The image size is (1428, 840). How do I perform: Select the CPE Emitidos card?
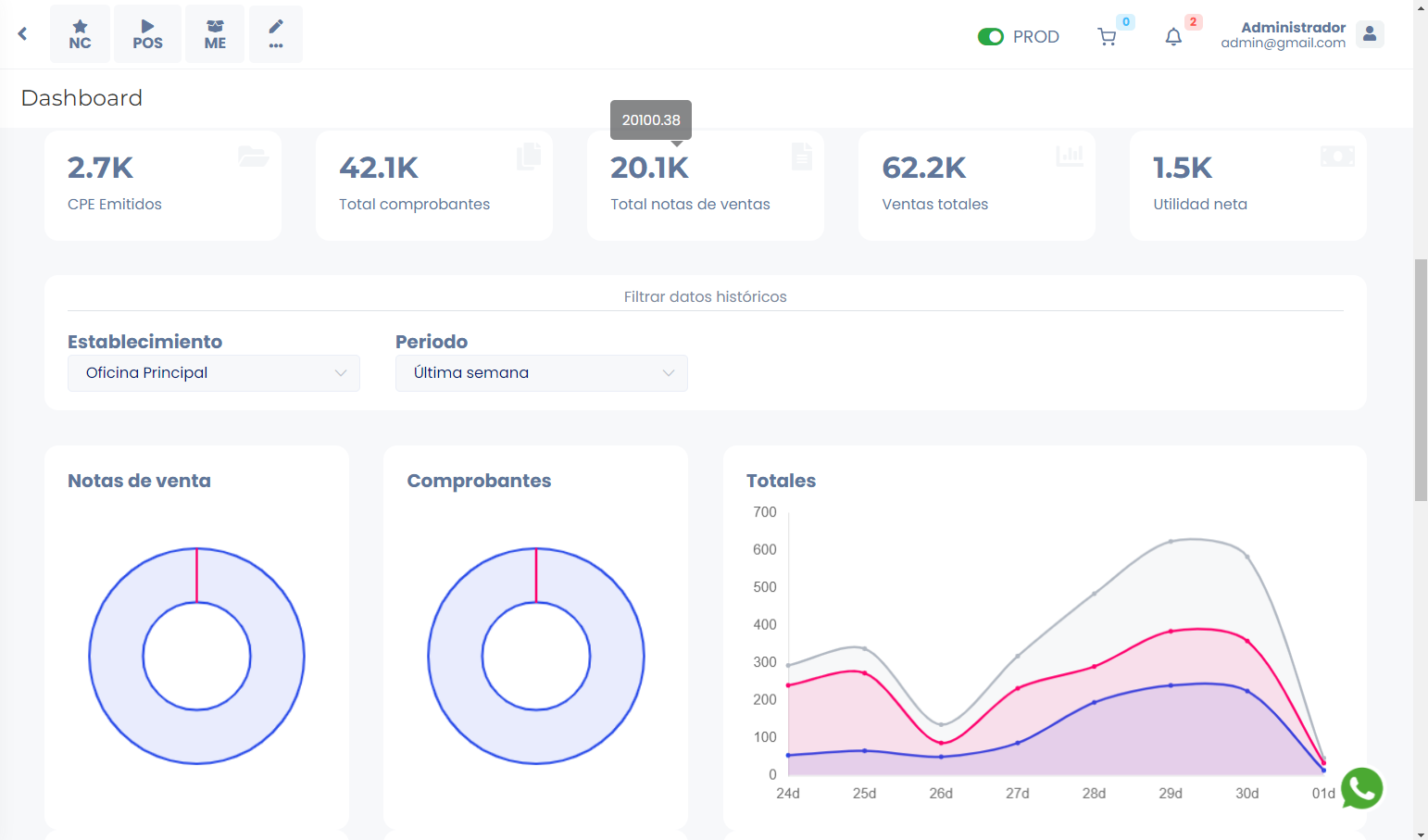pyautogui.click(x=163, y=186)
